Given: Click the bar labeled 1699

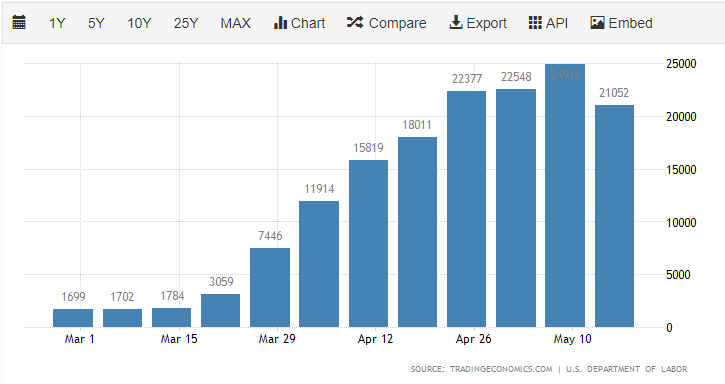Looking at the screenshot, I should (73, 318).
